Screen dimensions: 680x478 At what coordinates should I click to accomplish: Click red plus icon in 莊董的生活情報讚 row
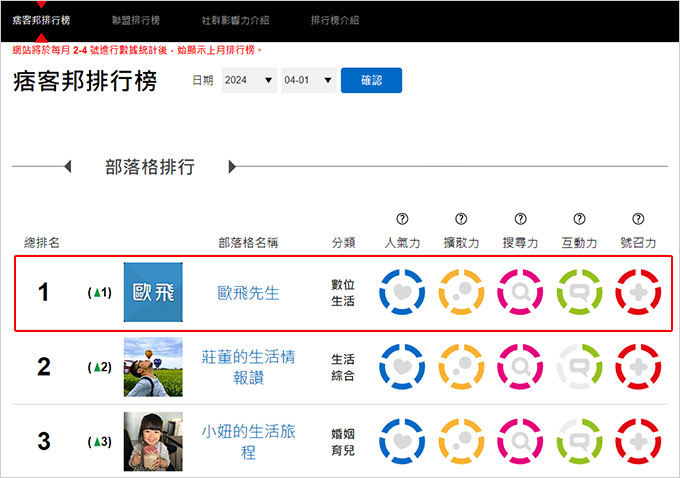638,367
